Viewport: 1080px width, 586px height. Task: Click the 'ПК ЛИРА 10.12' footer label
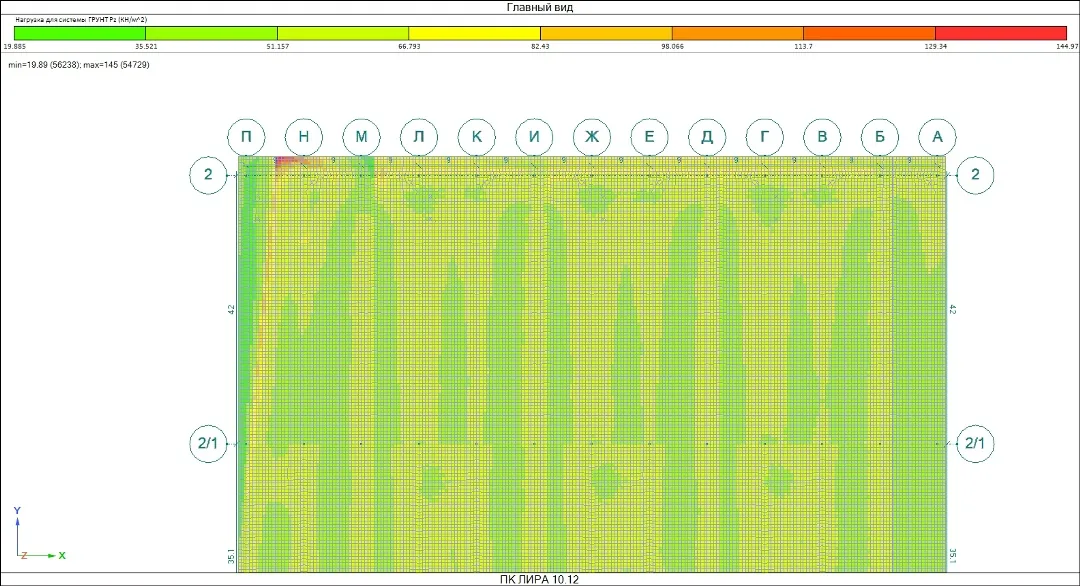539,579
